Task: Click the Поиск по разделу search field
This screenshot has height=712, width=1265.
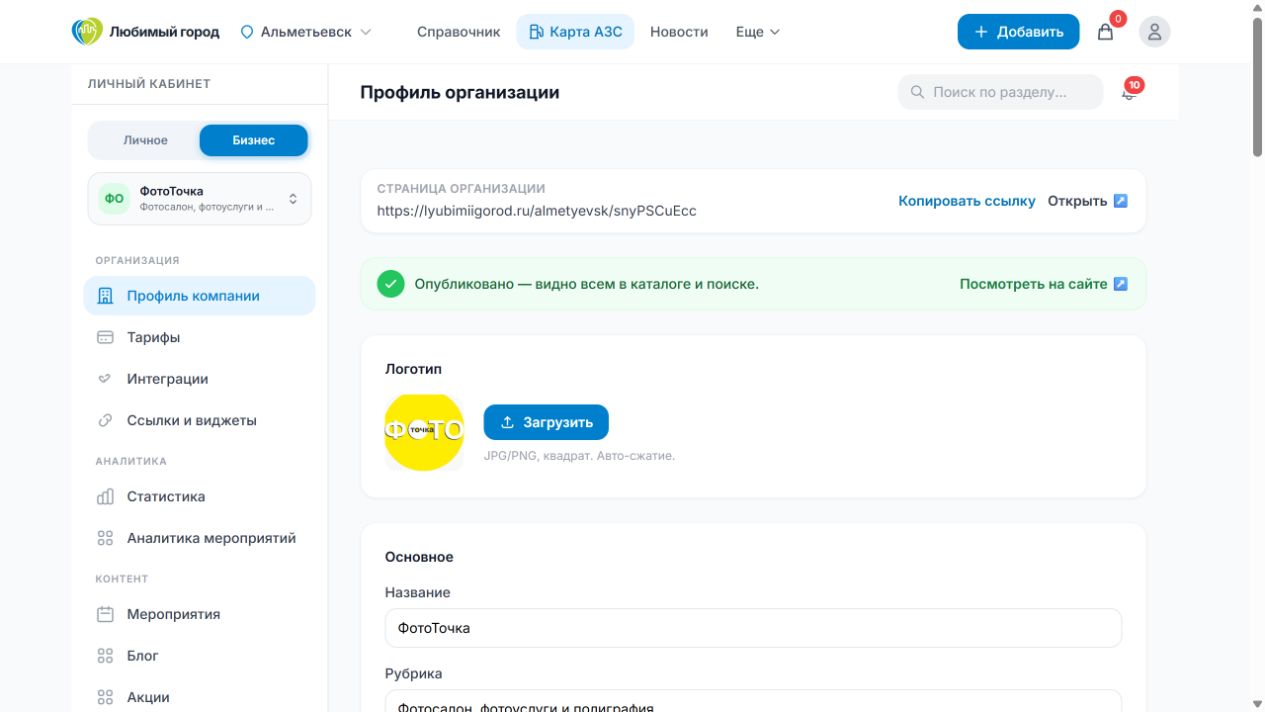Action: [x=1000, y=92]
